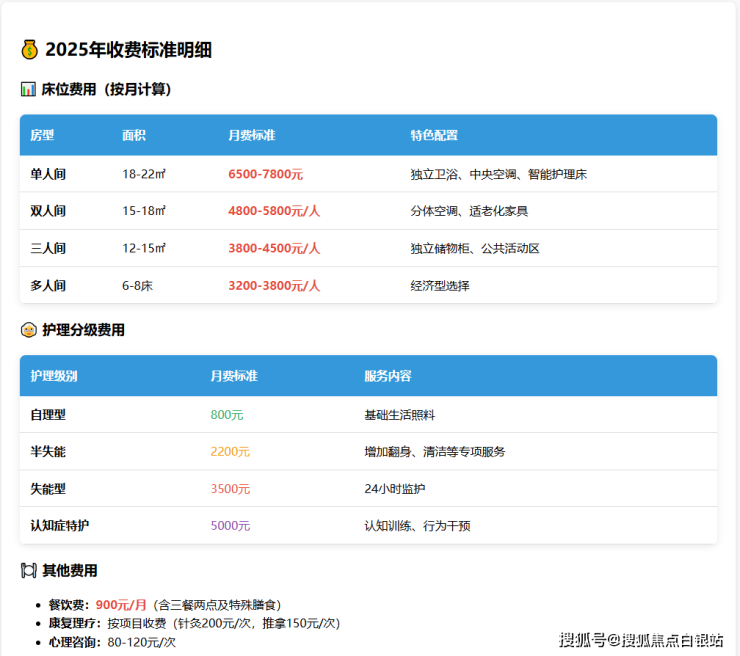
Task: Click the 服务内容 column header
Action: [388, 376]
